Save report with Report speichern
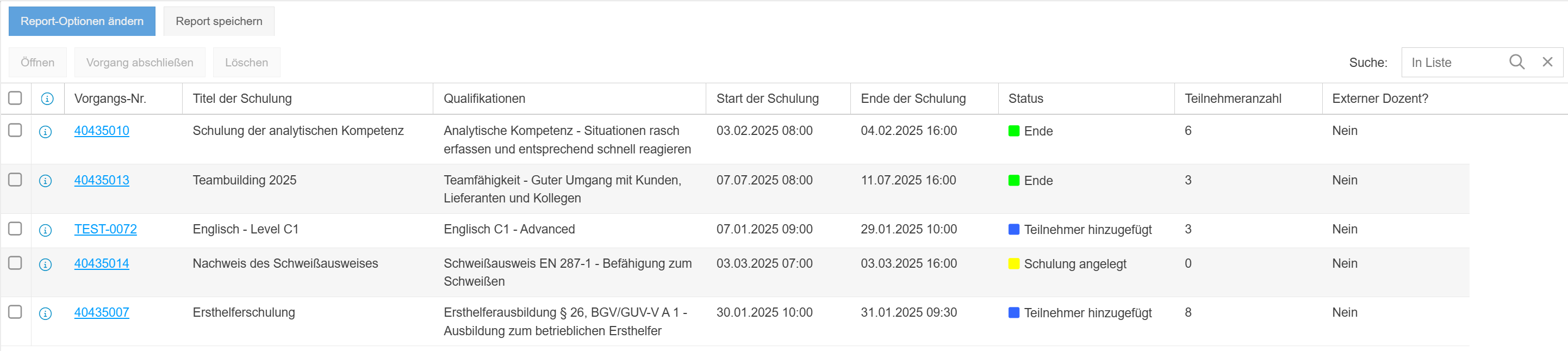Viewport: 1568px width, 351px height. click(x=219, y=21)
